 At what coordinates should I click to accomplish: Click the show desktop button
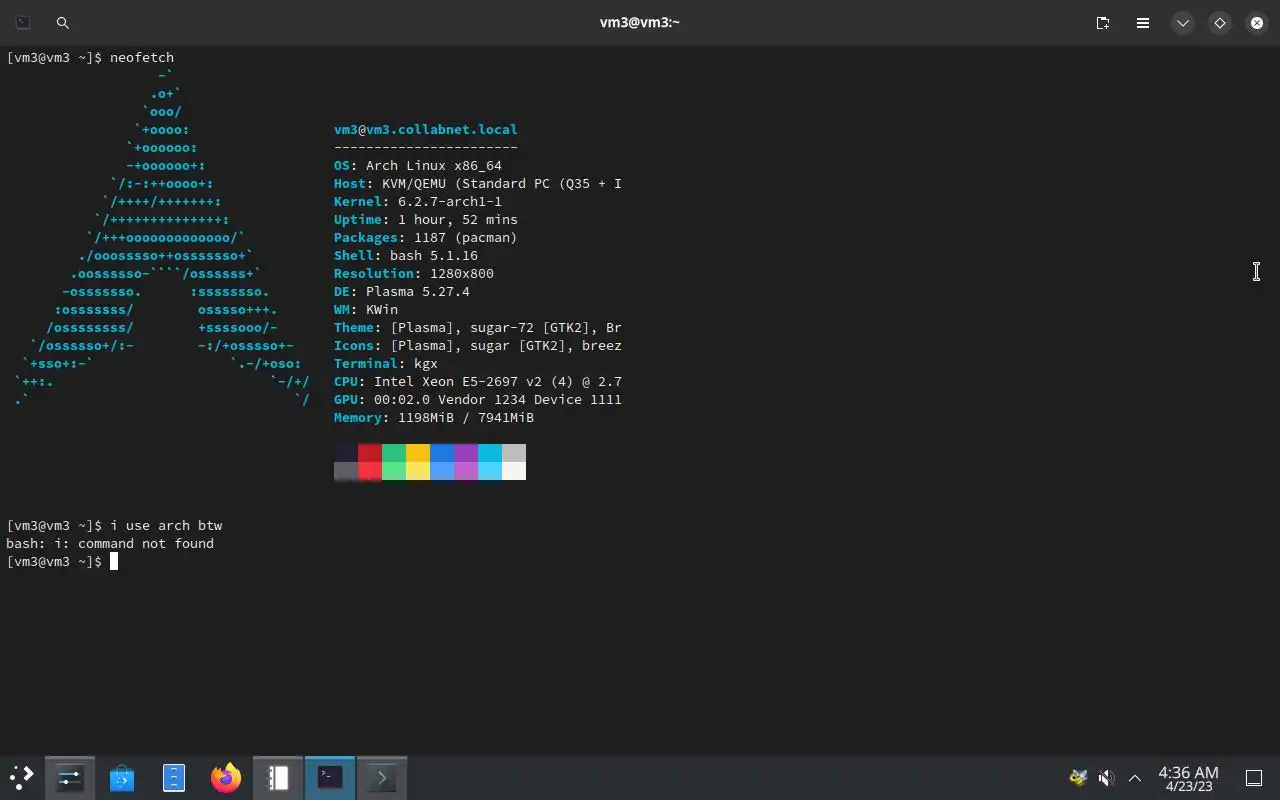point(1253,777)
